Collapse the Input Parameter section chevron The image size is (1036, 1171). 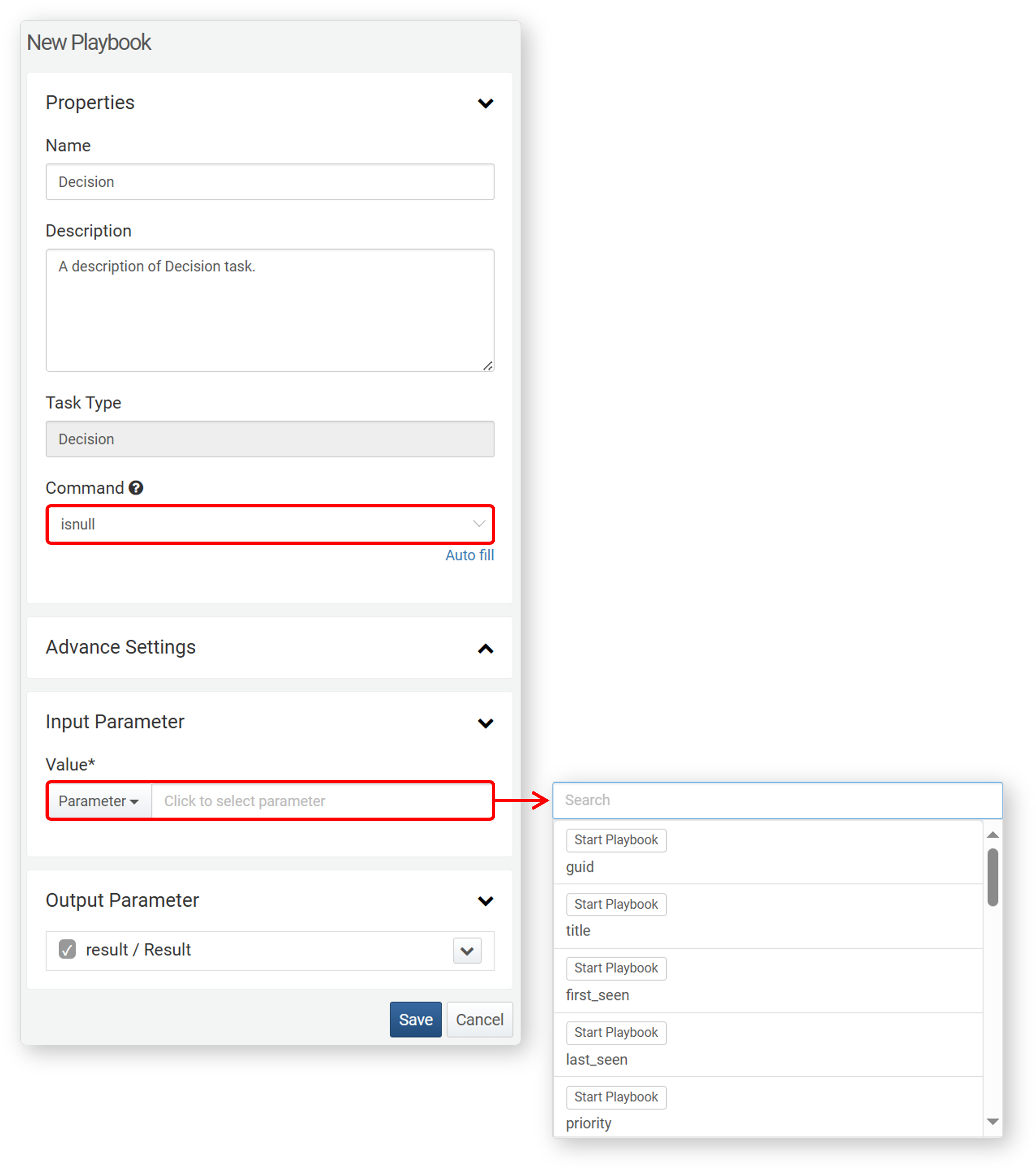click(x=485, y=723)
